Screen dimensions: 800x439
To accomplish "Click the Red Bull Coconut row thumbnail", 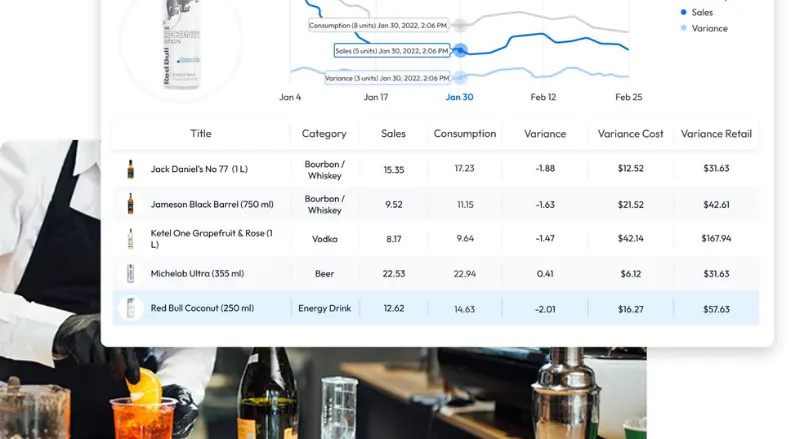I will 131,308.
